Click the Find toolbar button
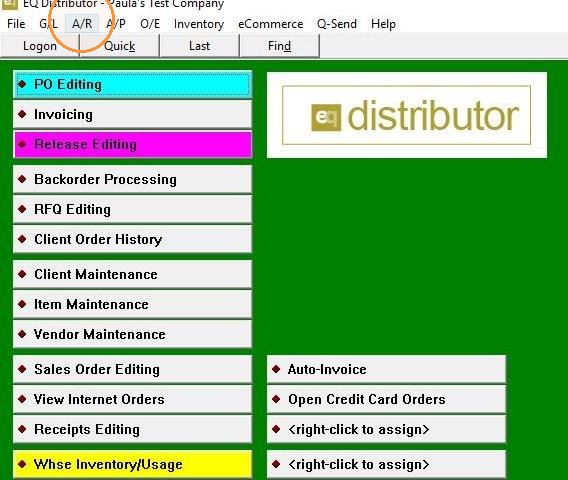Screen dimensions: 568x480 point(279,46)
